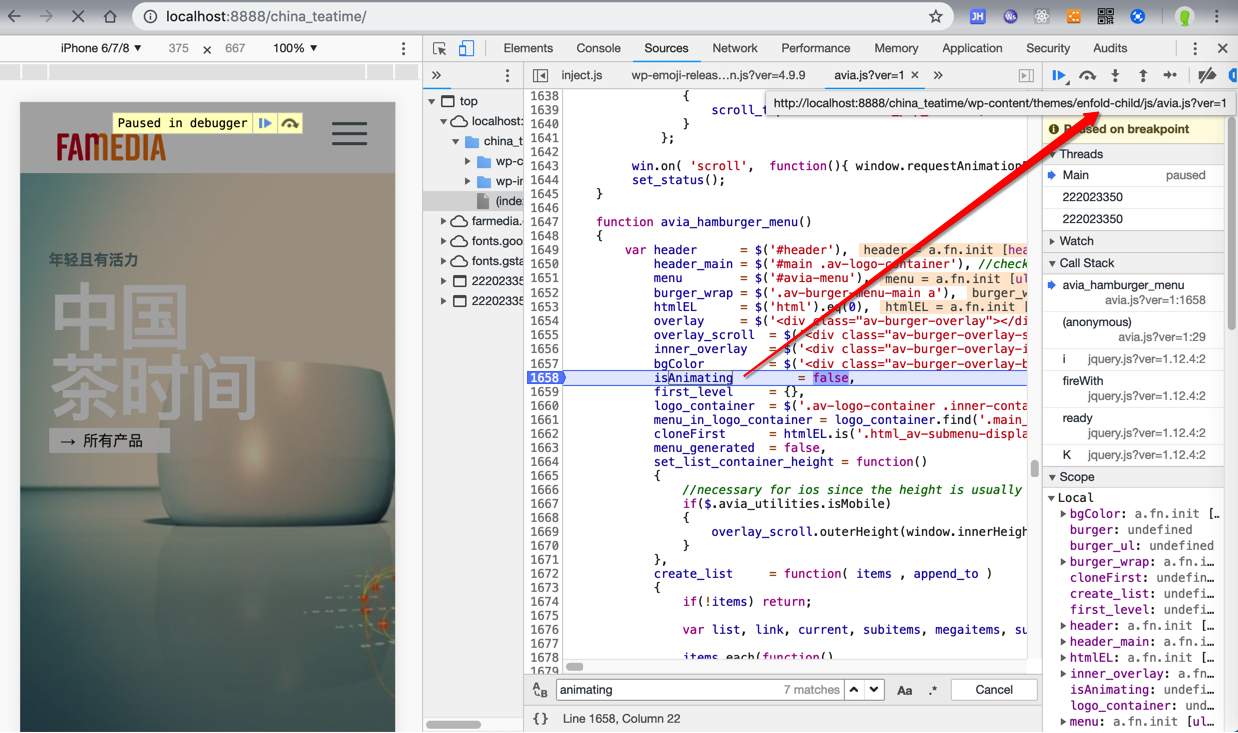Toggle match case in search bar

pos(904,690)
